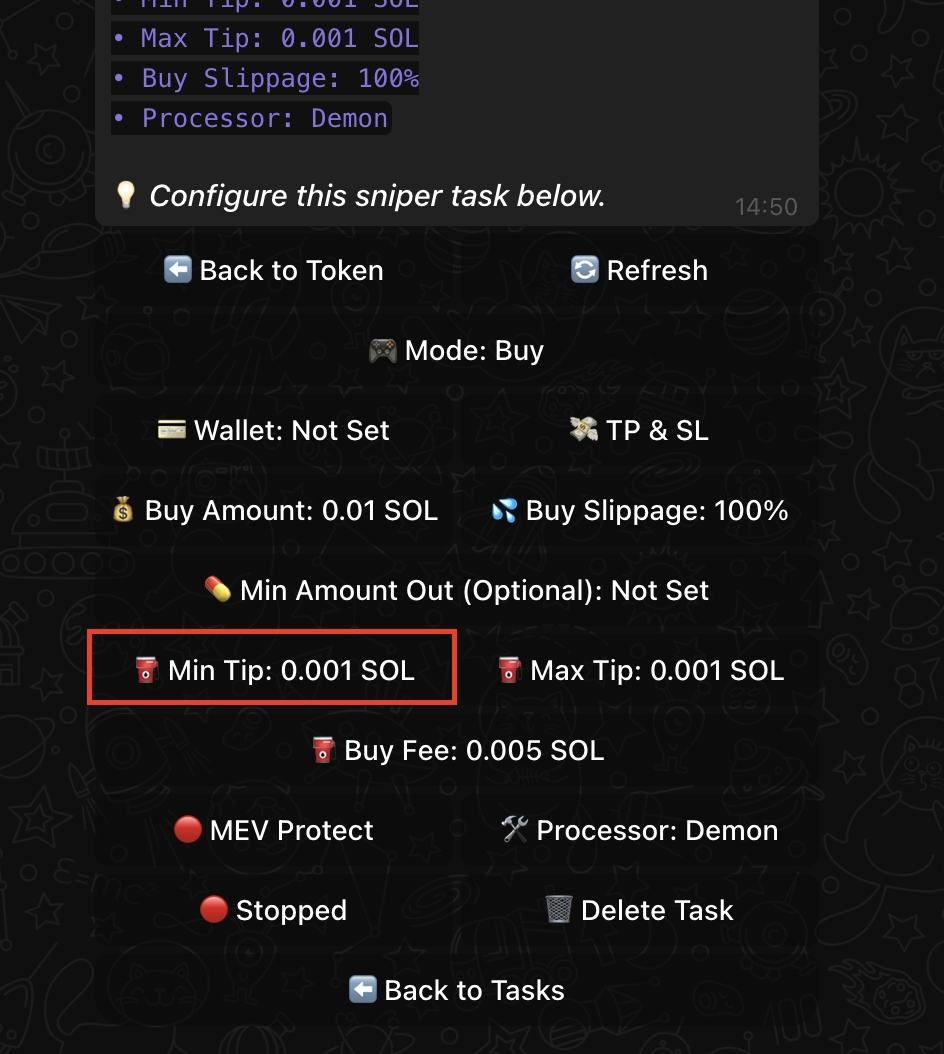The height and width of the screenshot is (1054, 944).
Task: Toggle the Stopped task status
Action: (274, 910)
